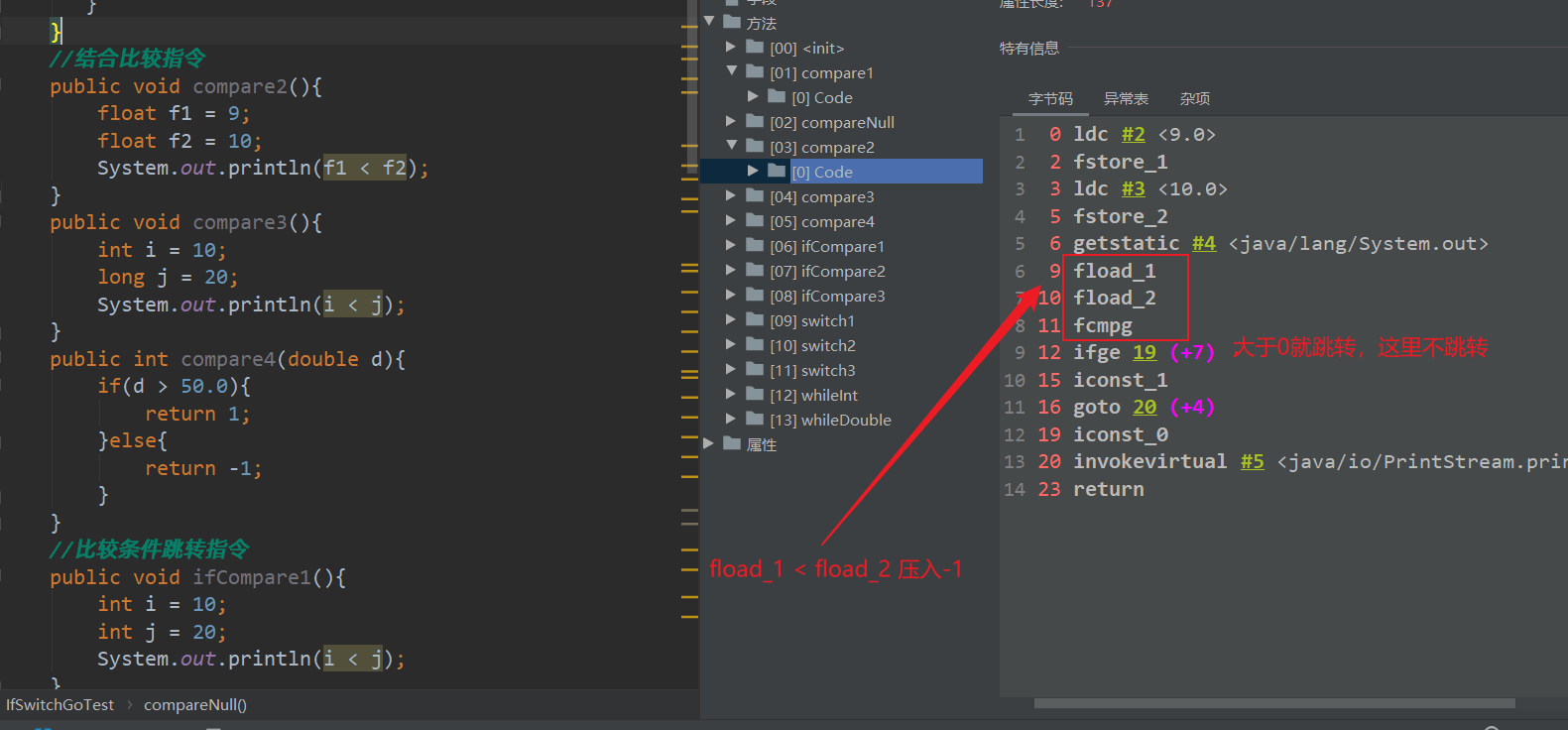
Task: Click the folder icon of [07] ifCompare2
Action: click(x=755, y=270)
